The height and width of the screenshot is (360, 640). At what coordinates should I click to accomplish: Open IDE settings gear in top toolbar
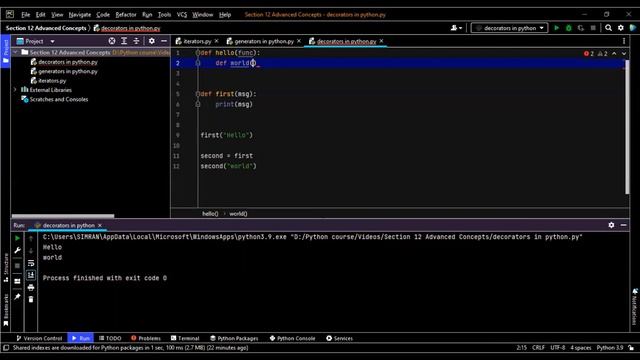pyautogui.click(x=621, y=28)
